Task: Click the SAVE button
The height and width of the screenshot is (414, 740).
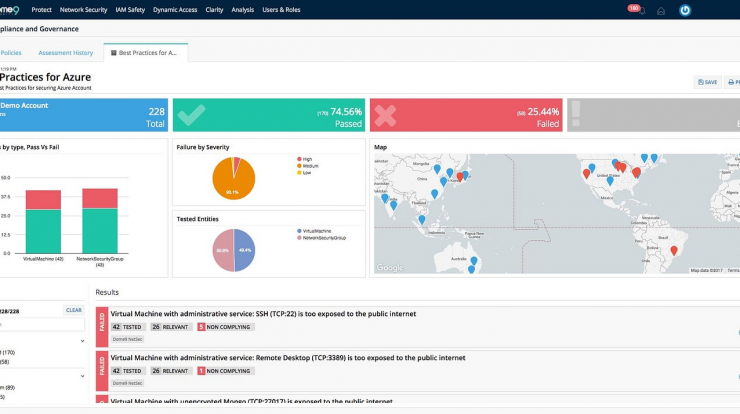Action: 707,82
